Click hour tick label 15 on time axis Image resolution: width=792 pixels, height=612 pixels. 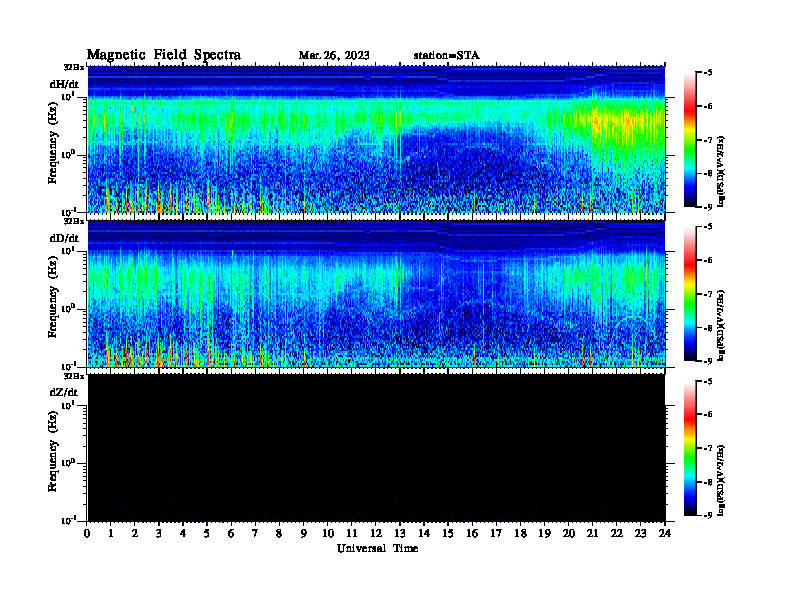[448, 534]
